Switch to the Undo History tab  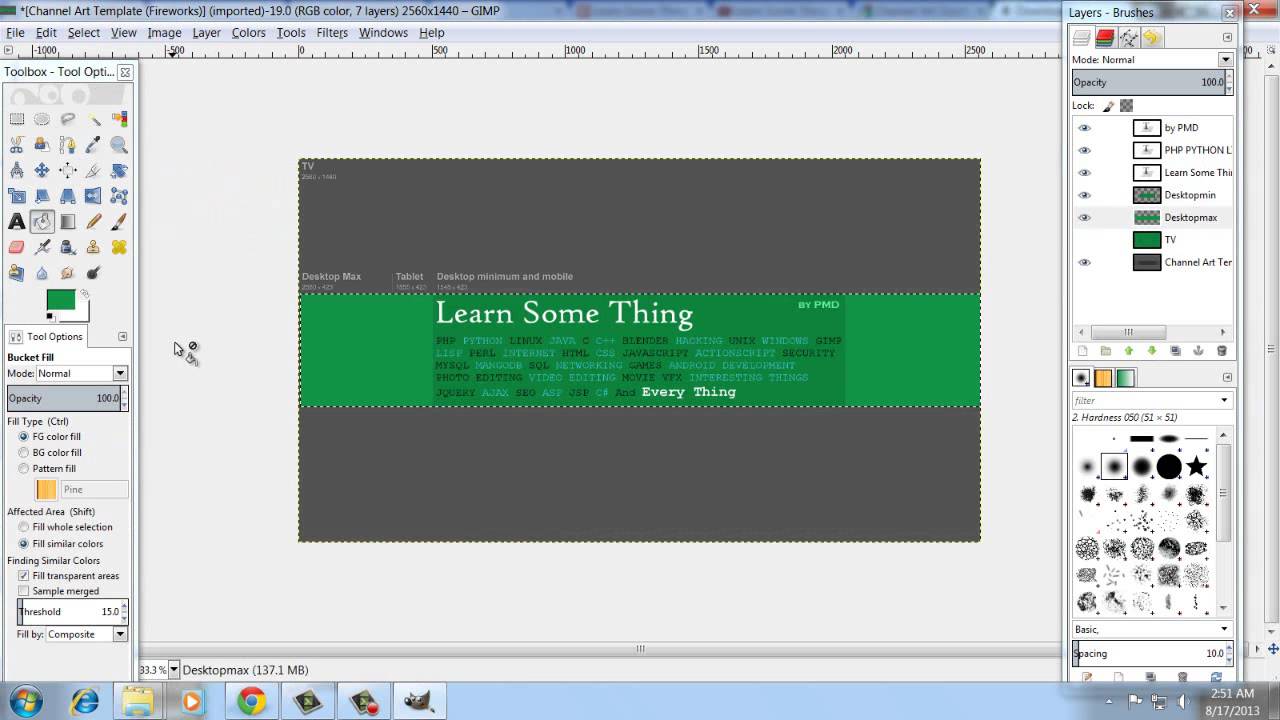tap(1152, 38)
